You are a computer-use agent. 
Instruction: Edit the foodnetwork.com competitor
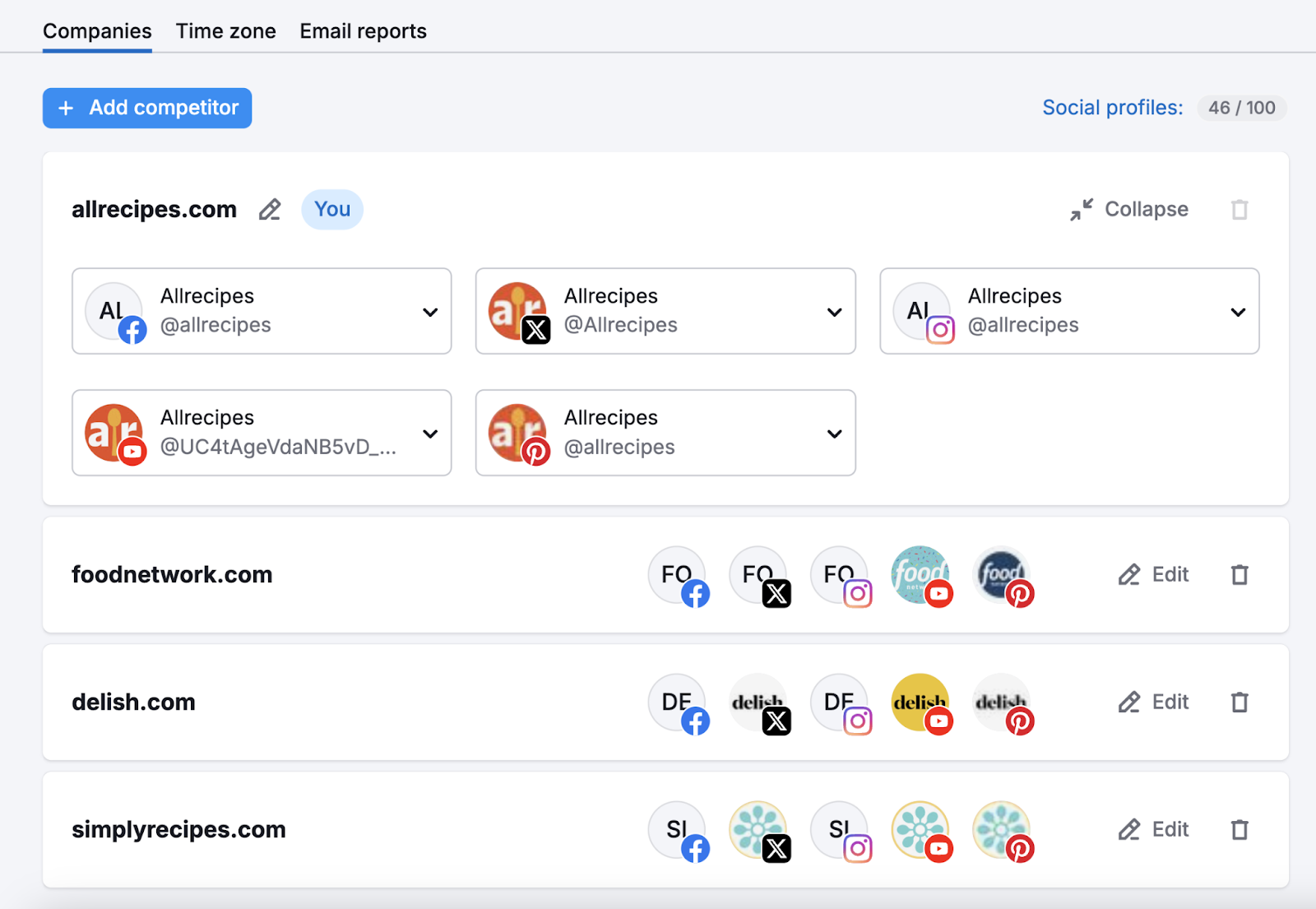pos(1154,575)
